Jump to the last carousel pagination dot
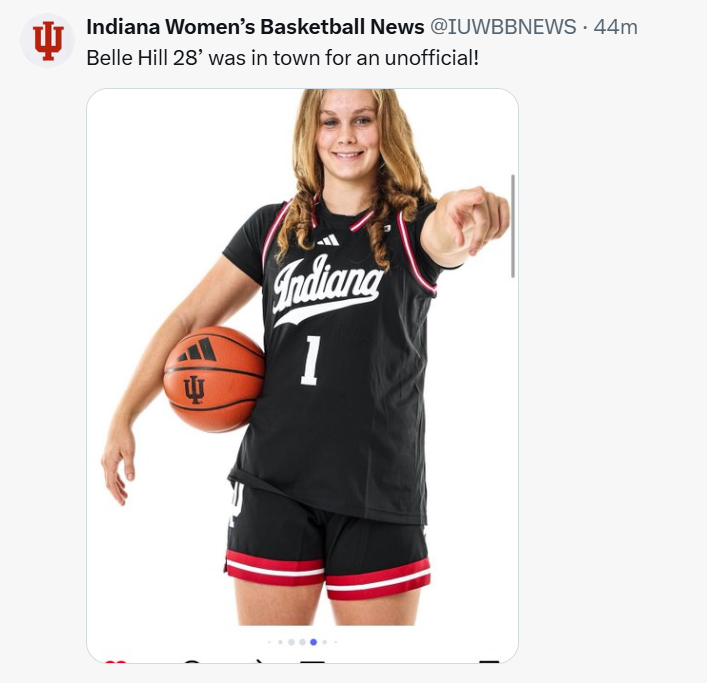 (x=336, y=642)
